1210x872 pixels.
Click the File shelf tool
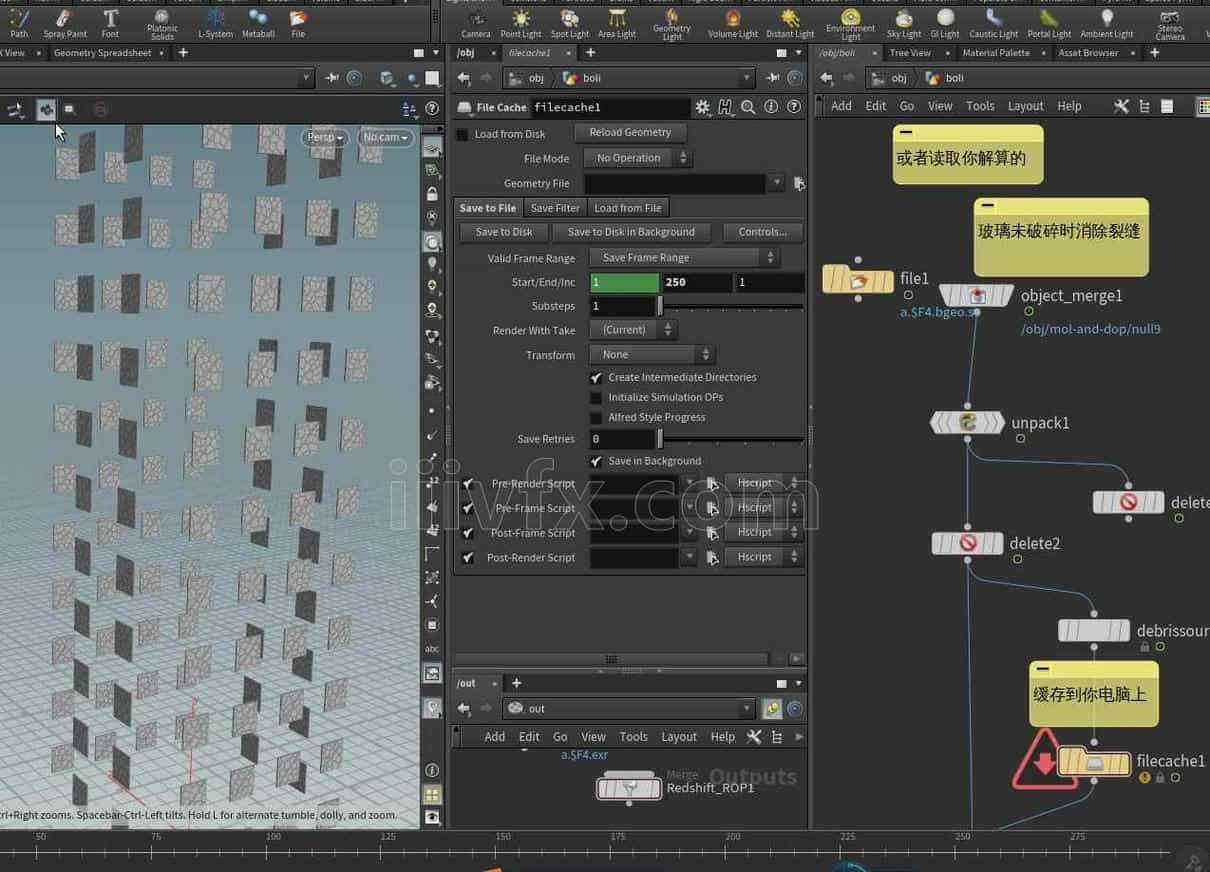(x=298, y=23)
